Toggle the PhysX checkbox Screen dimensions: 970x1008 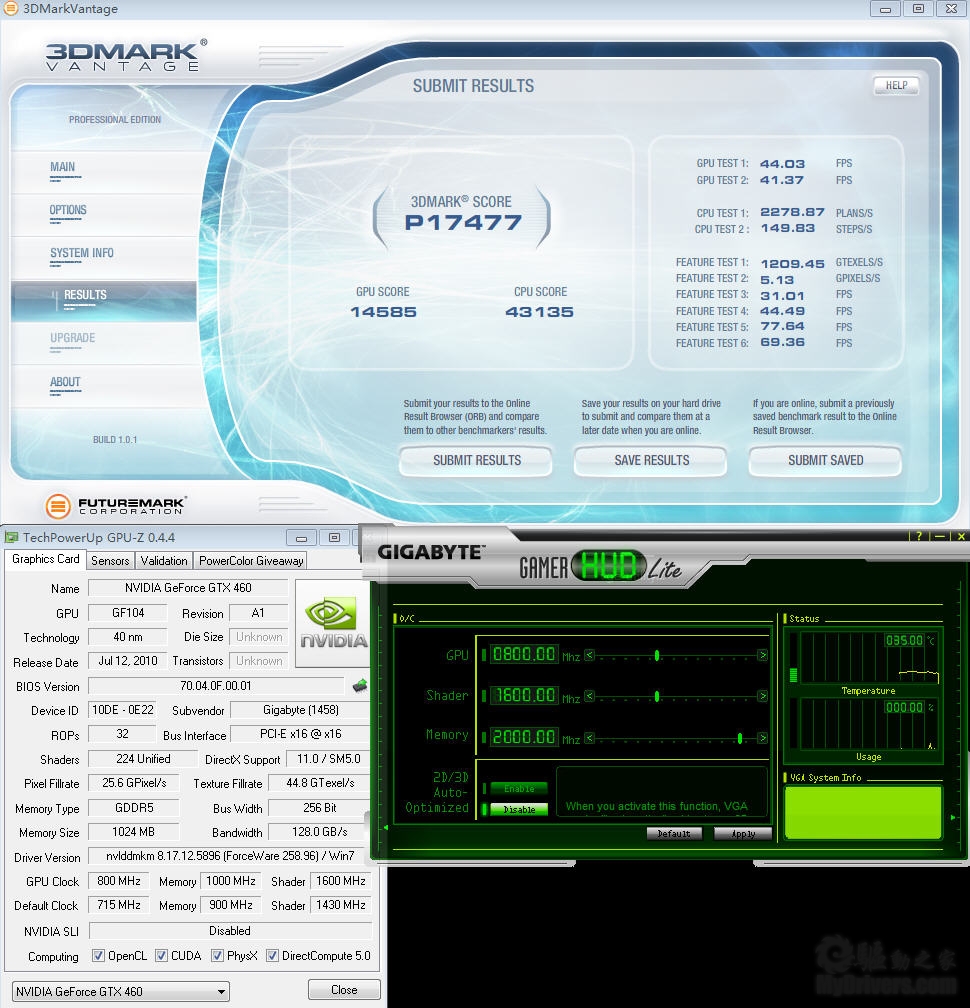(x=217, y=956)
